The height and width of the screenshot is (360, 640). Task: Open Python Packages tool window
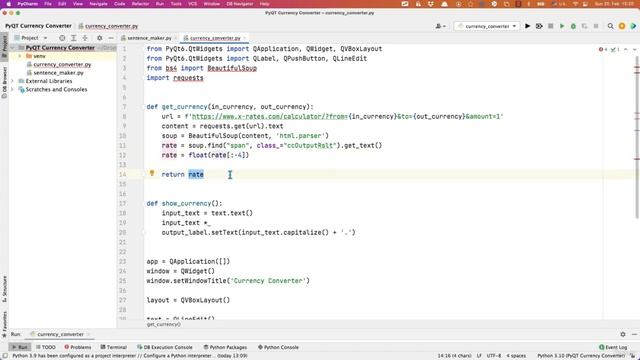click(225, 347)
